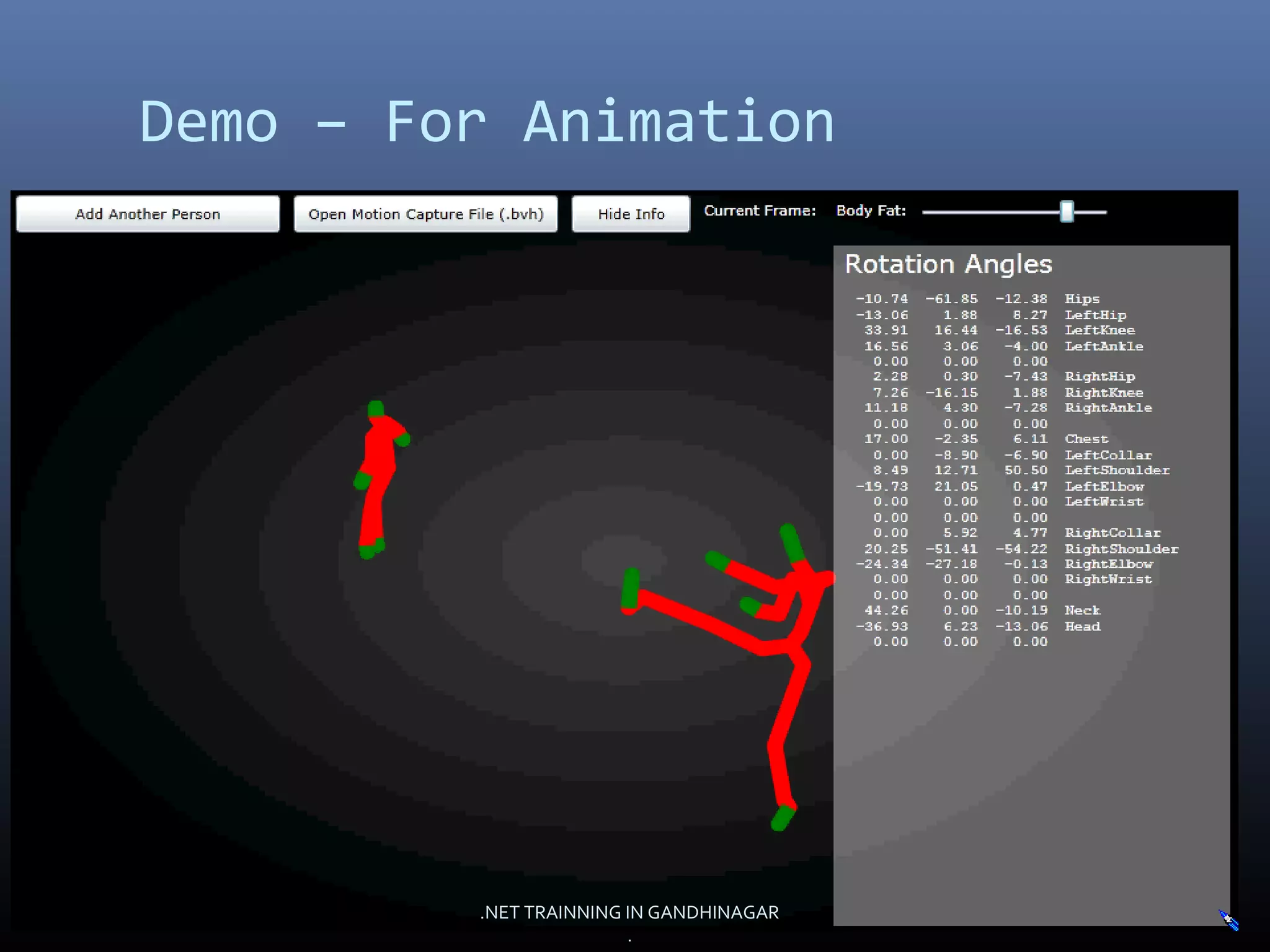Select the RightHip row label

coord(1100,377)
